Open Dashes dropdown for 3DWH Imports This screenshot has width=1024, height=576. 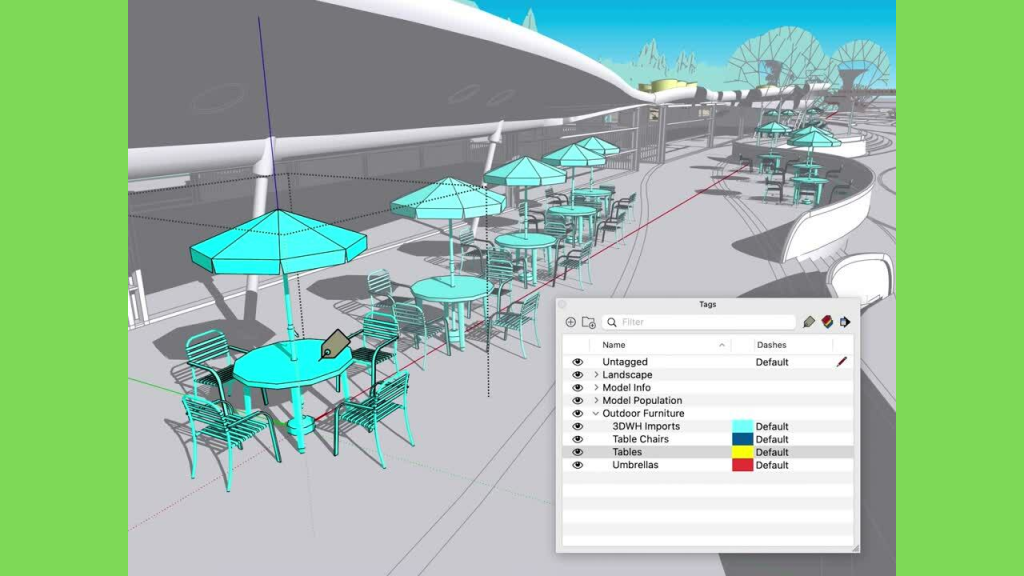coord(772,426)
